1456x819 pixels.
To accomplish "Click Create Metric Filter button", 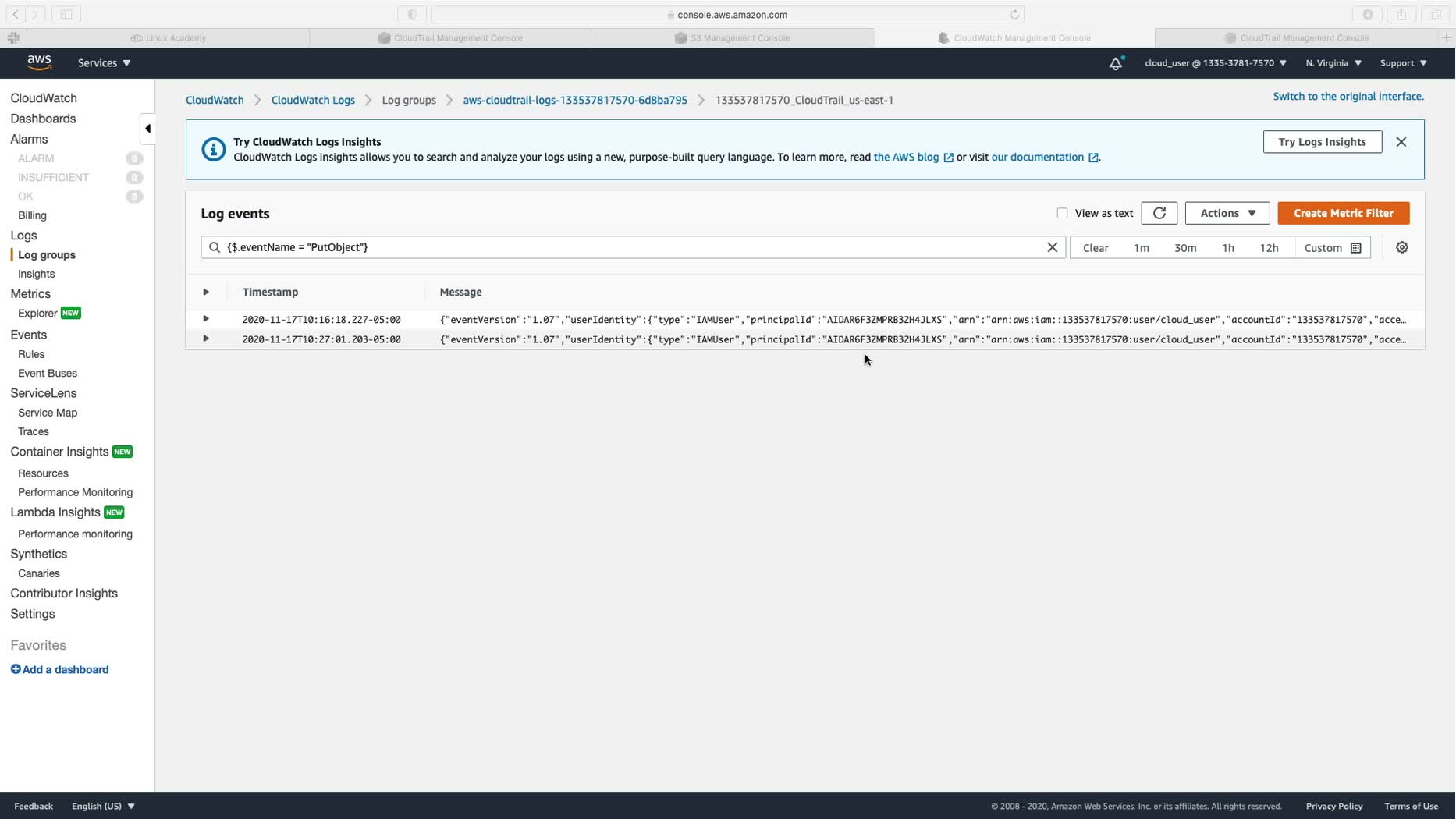I will [x=1344, y=214].
